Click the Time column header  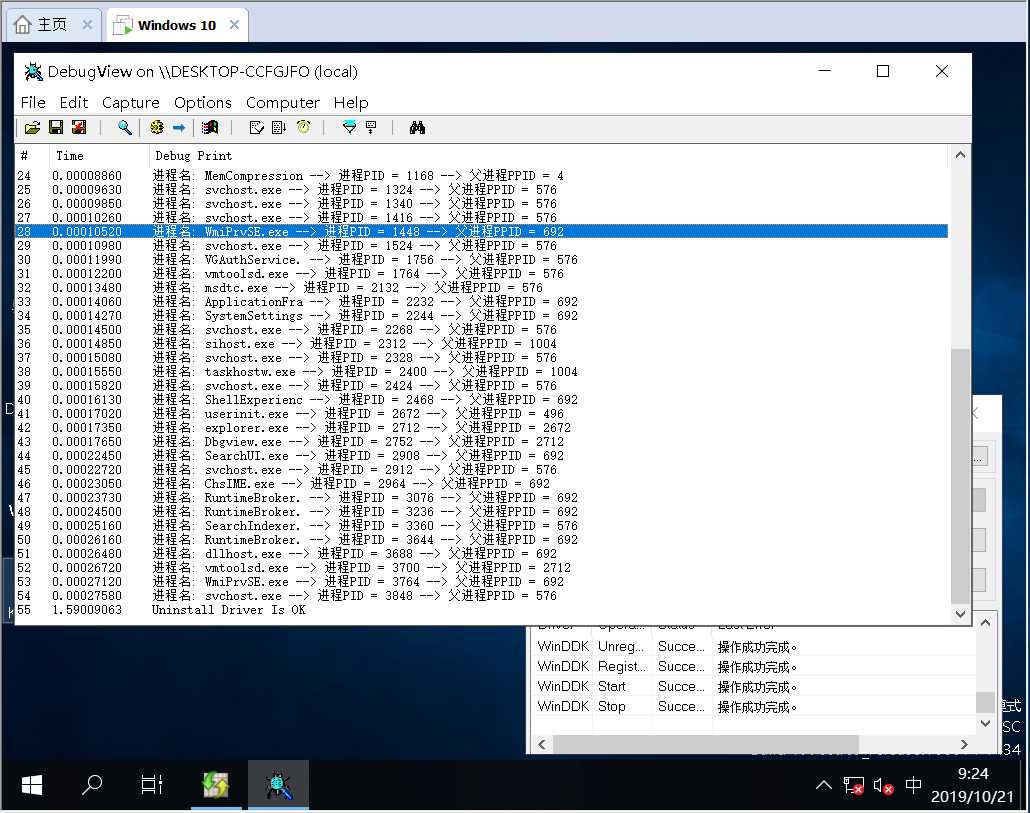pyautogui.click(x=70, y=156)
